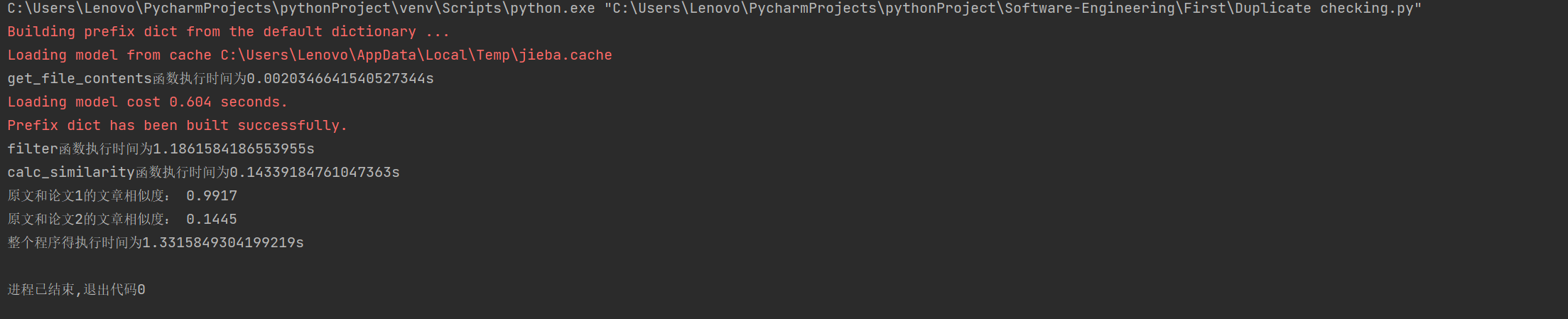The width and height of the screenshot is (1568, 319).
Task: Click the calc_similarity function name
Action: pyautogui.click(x=71, y=173)
